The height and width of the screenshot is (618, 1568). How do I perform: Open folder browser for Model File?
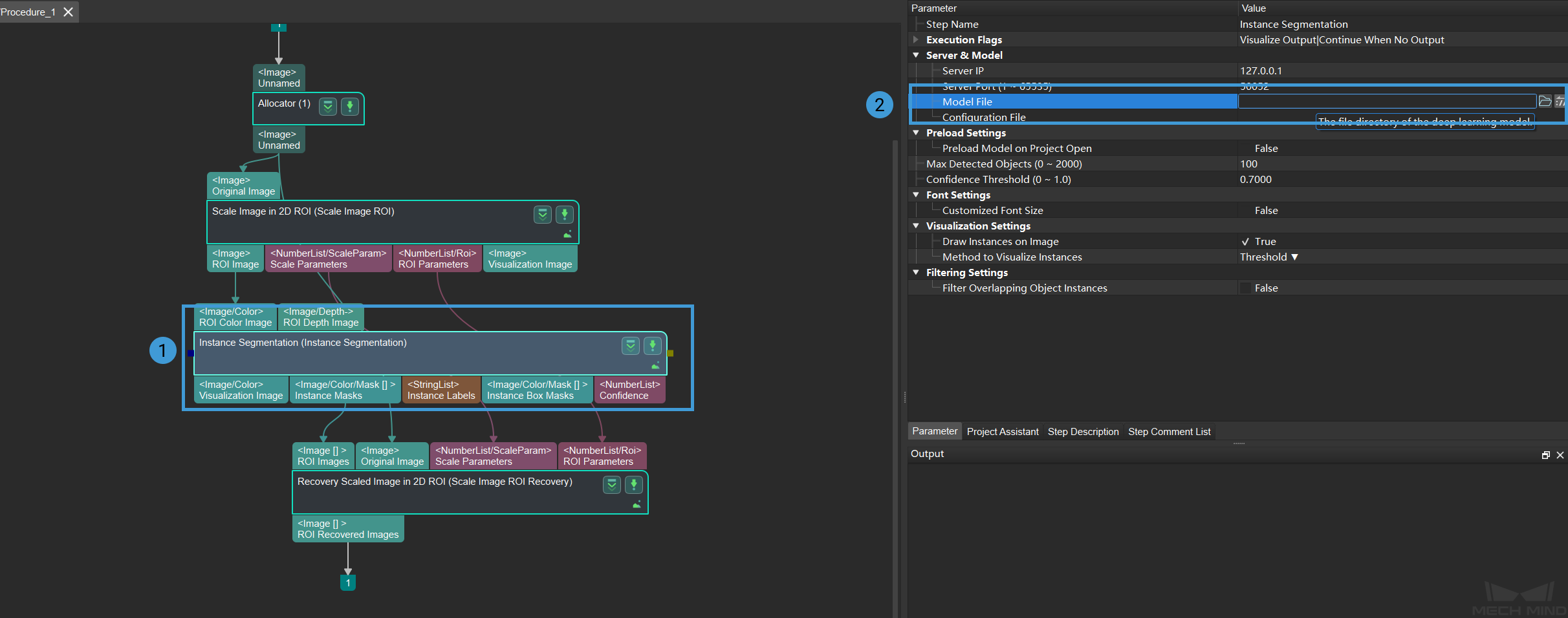[x=1545, y=101]
